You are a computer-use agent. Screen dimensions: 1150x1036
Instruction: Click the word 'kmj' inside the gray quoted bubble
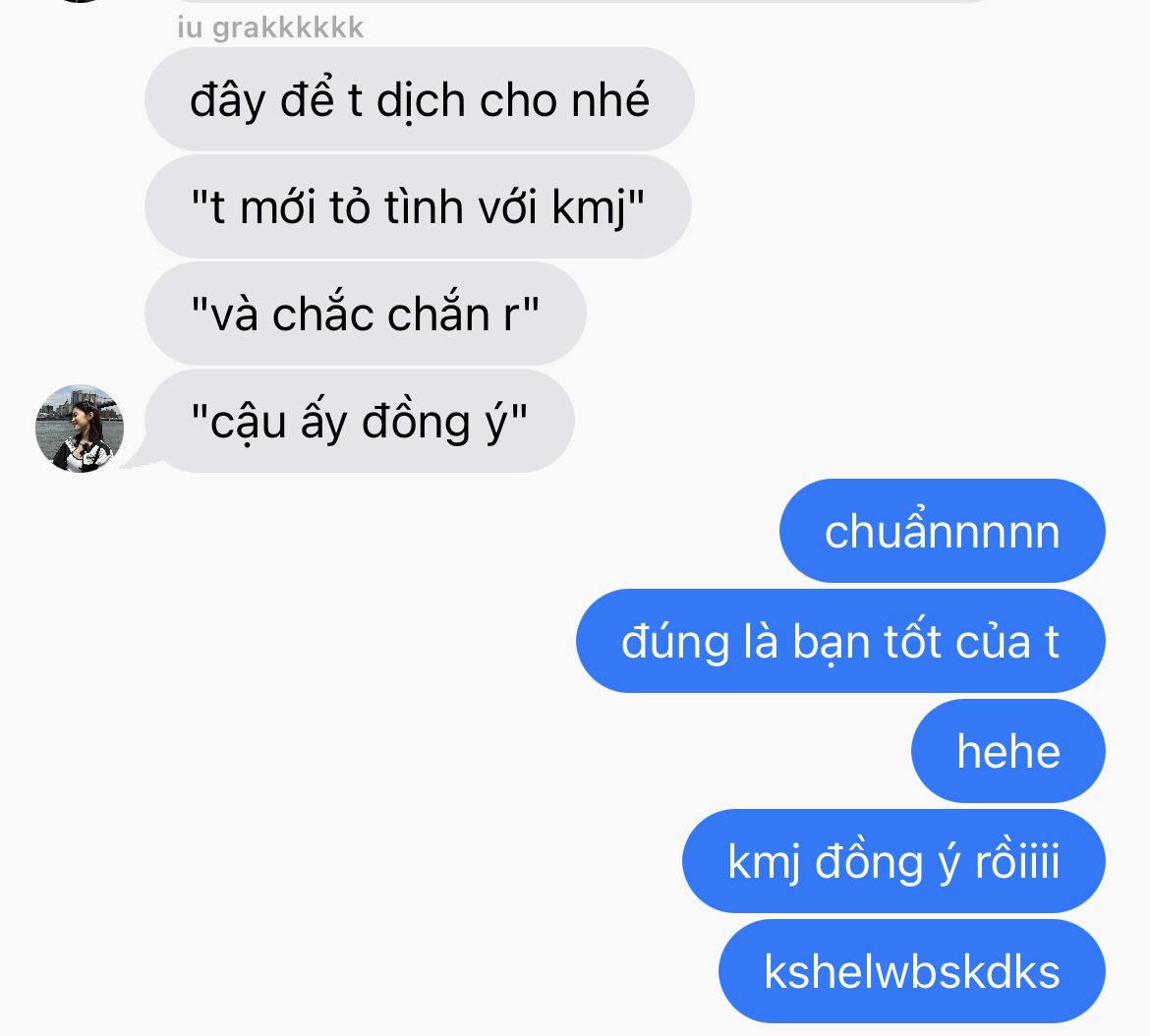[588, 209]
